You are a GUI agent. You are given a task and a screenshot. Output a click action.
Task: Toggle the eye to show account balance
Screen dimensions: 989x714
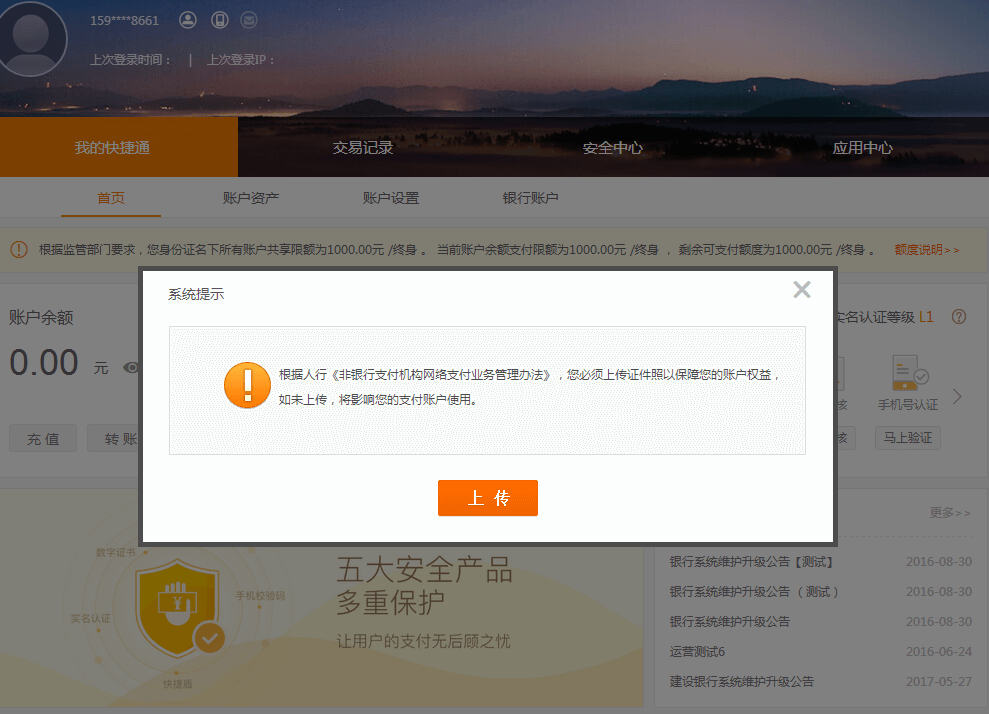tap(130, 368)
